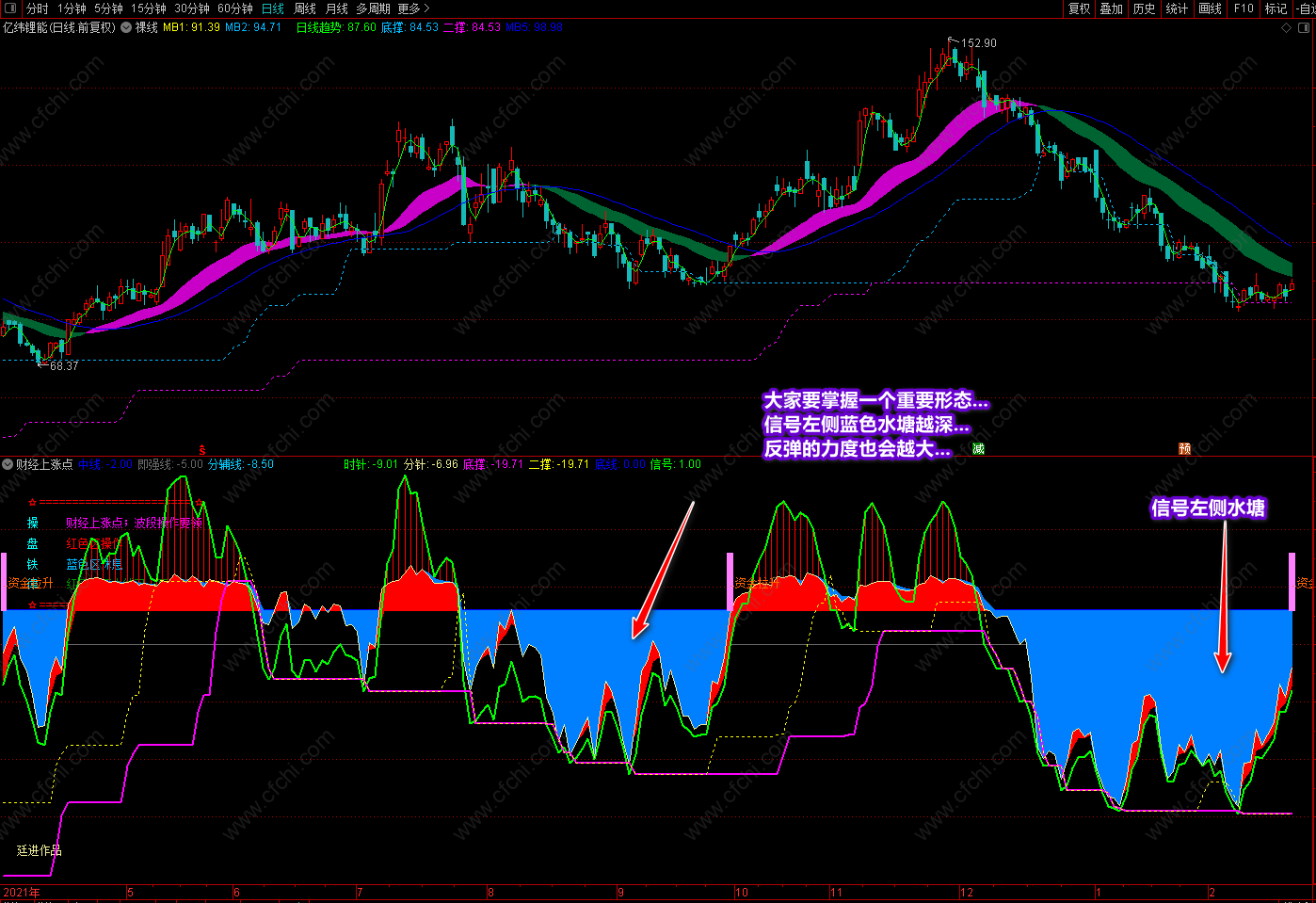Switch to the 分时 intraday chart

click(38, 8)
